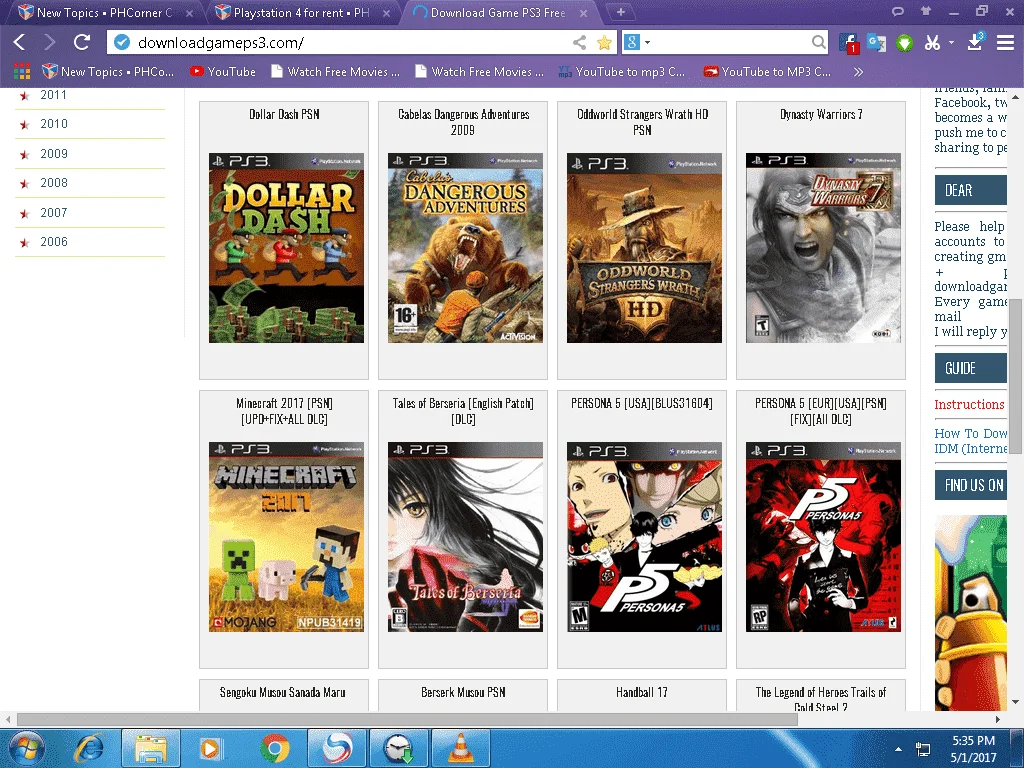
Task: Open the media player taskbar icon
Action: tap(210, 748)
